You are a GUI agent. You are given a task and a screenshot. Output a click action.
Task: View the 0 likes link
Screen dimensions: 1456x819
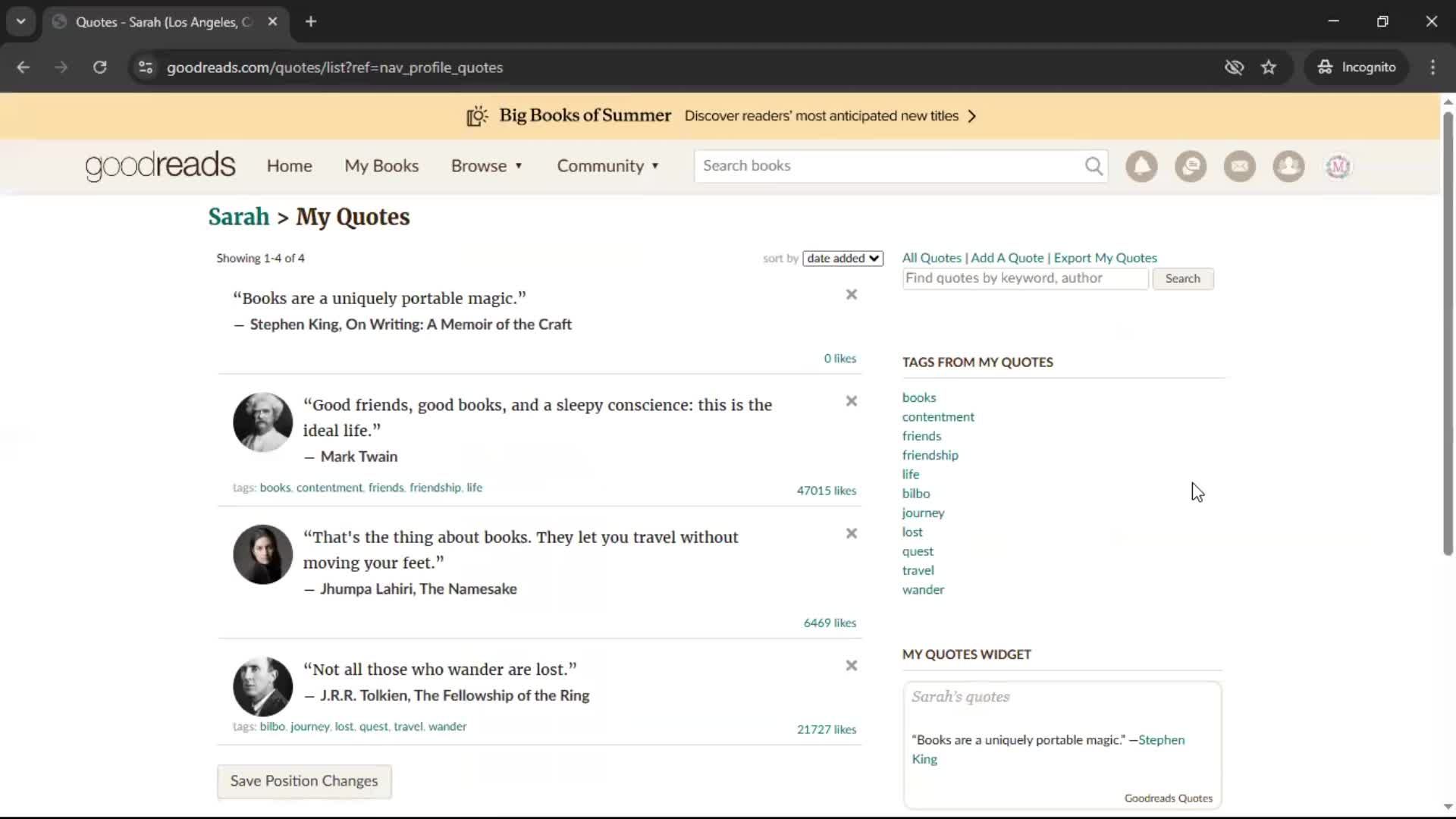[839, 359]
